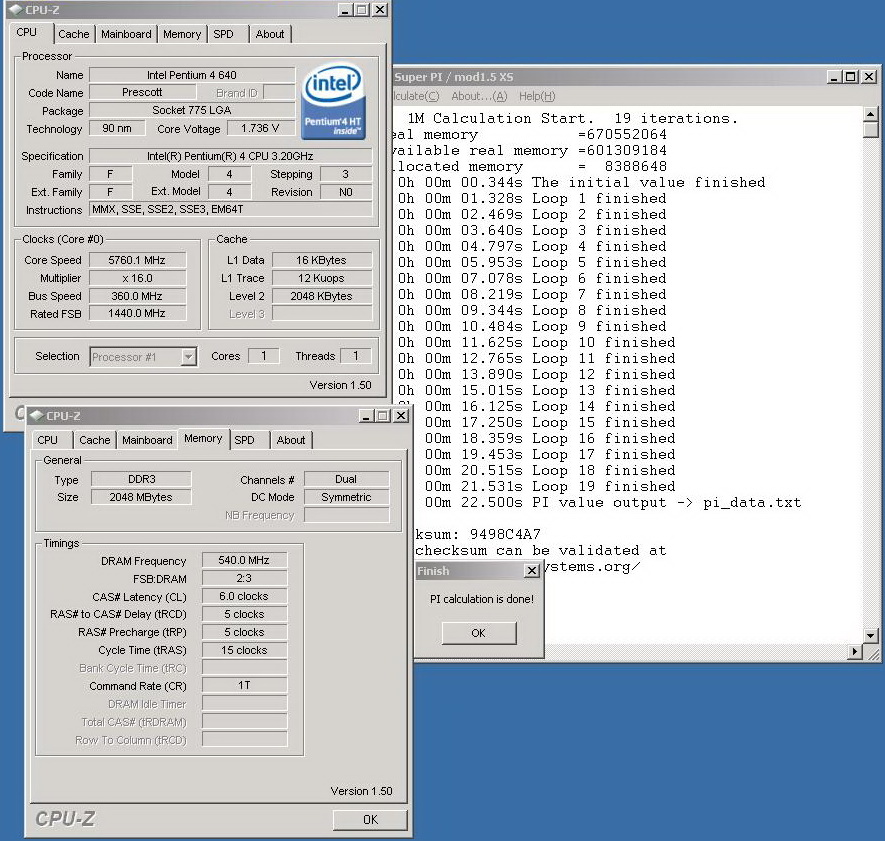Click the Super PI vertical scrollbar thumb
Image resolution: width=885 pixels, height=841 pixels.
[870, 129]
